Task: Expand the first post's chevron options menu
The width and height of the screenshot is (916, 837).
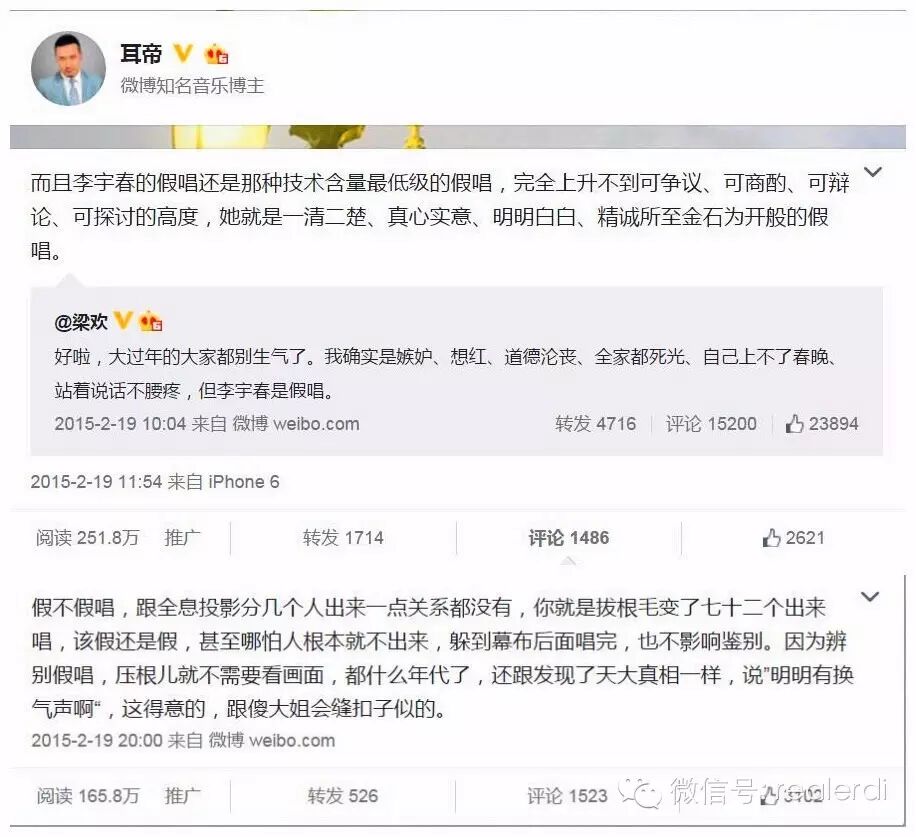Action: click(x=872, y=172)
